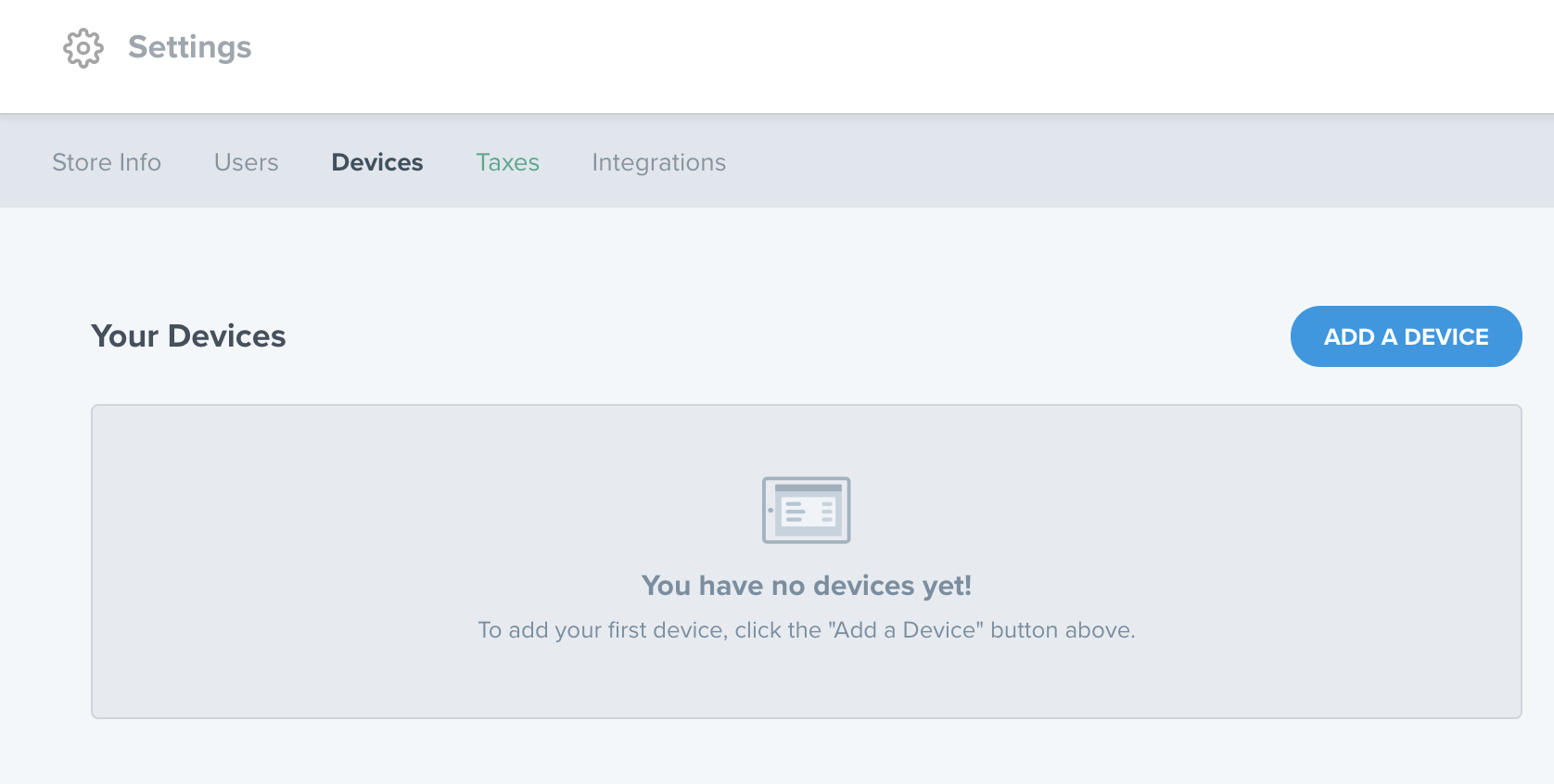Click the Settings gear icon
The height and width of the screenshot is (784, 1554).
tap(83, 48)
